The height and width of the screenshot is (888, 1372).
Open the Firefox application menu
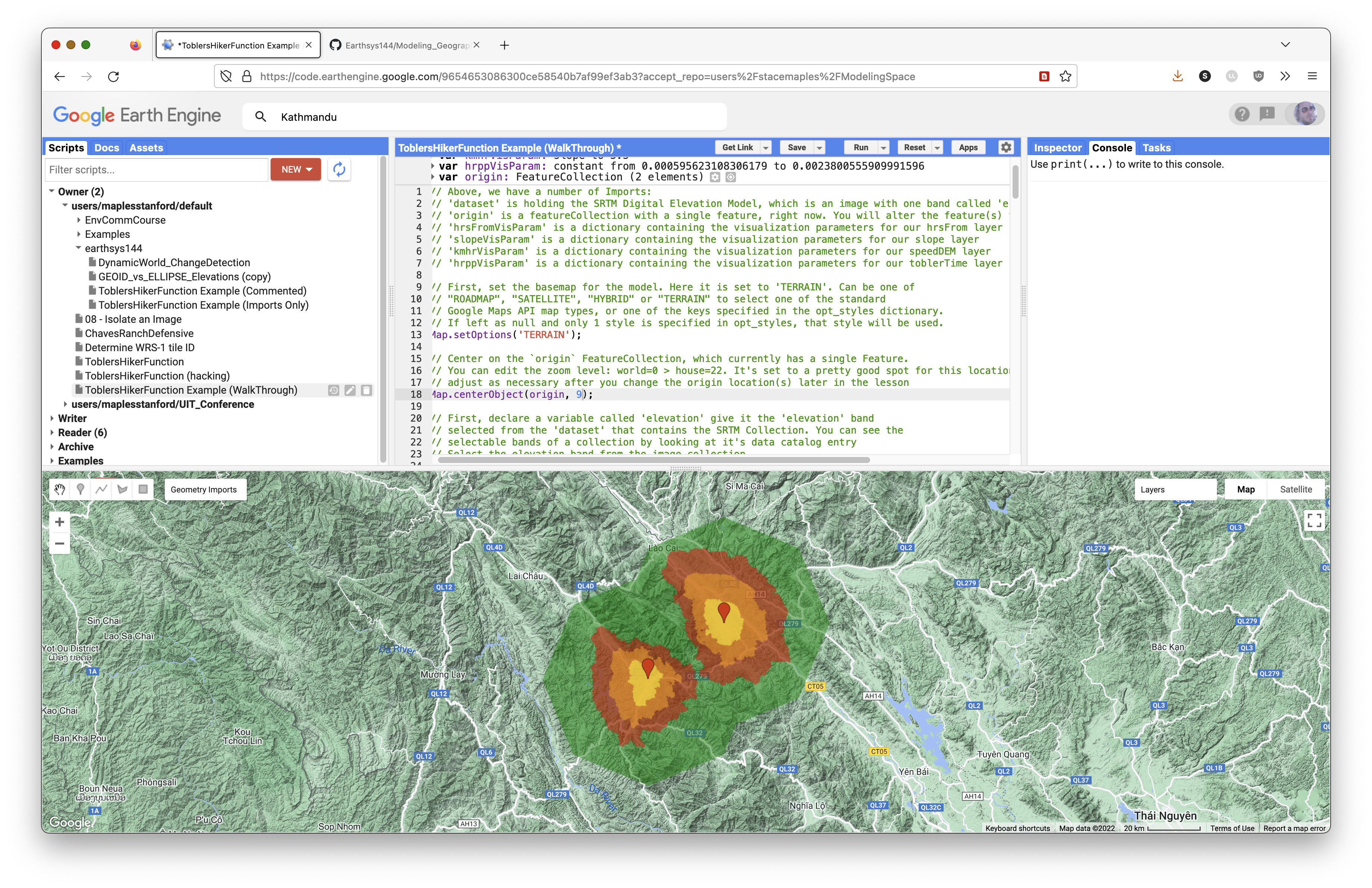1312,76
